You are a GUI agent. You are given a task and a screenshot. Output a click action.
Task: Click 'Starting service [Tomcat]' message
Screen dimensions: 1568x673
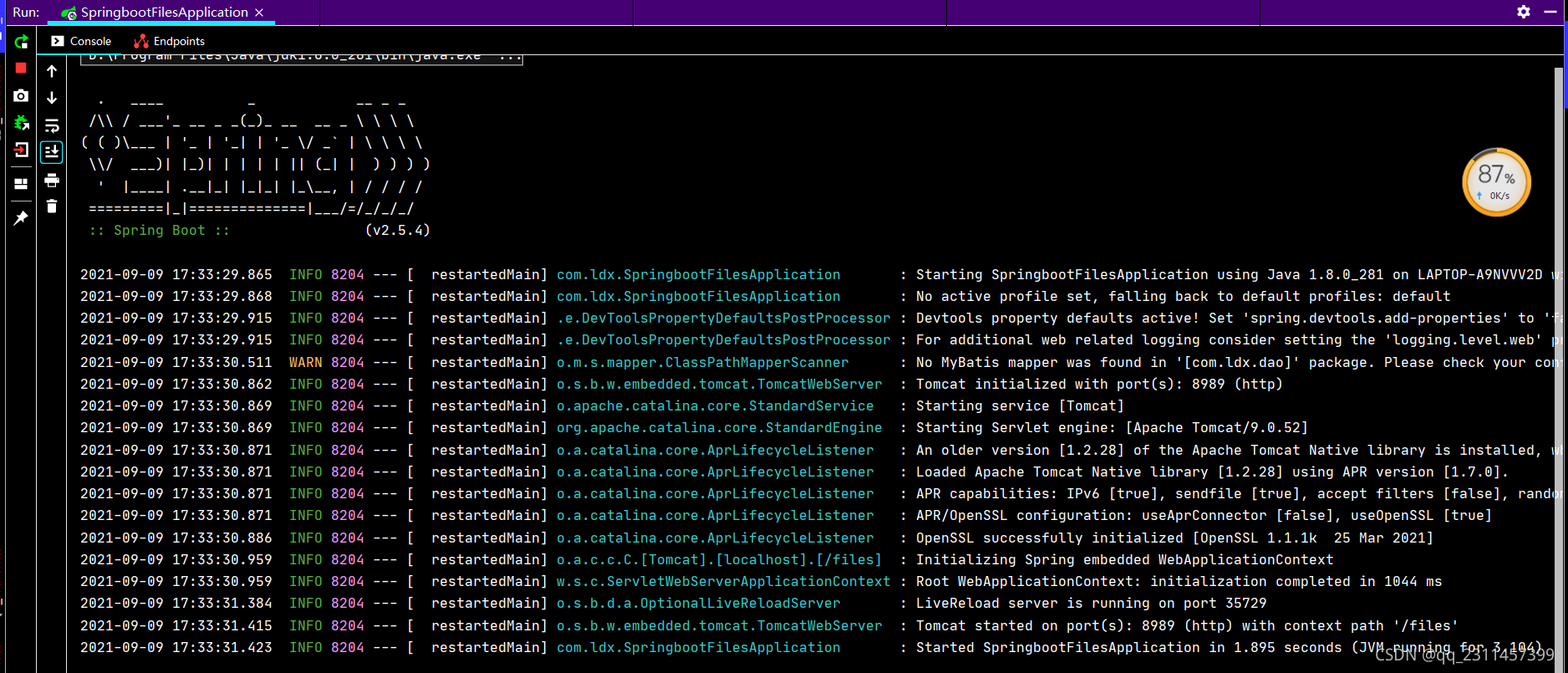pyautogui.click(x=1020, y=405)
